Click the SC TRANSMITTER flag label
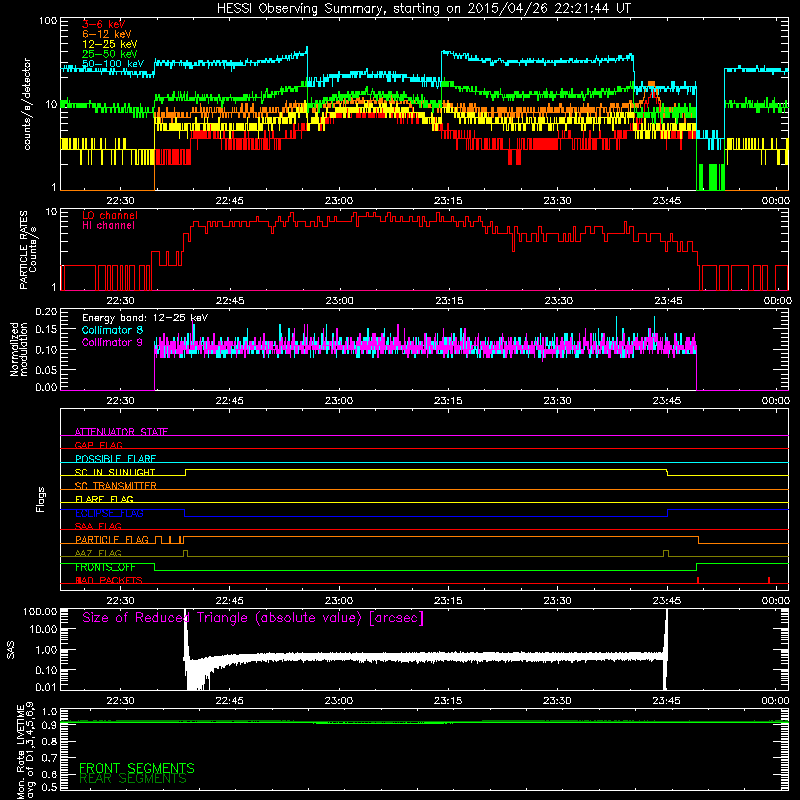 coord(116,486)
